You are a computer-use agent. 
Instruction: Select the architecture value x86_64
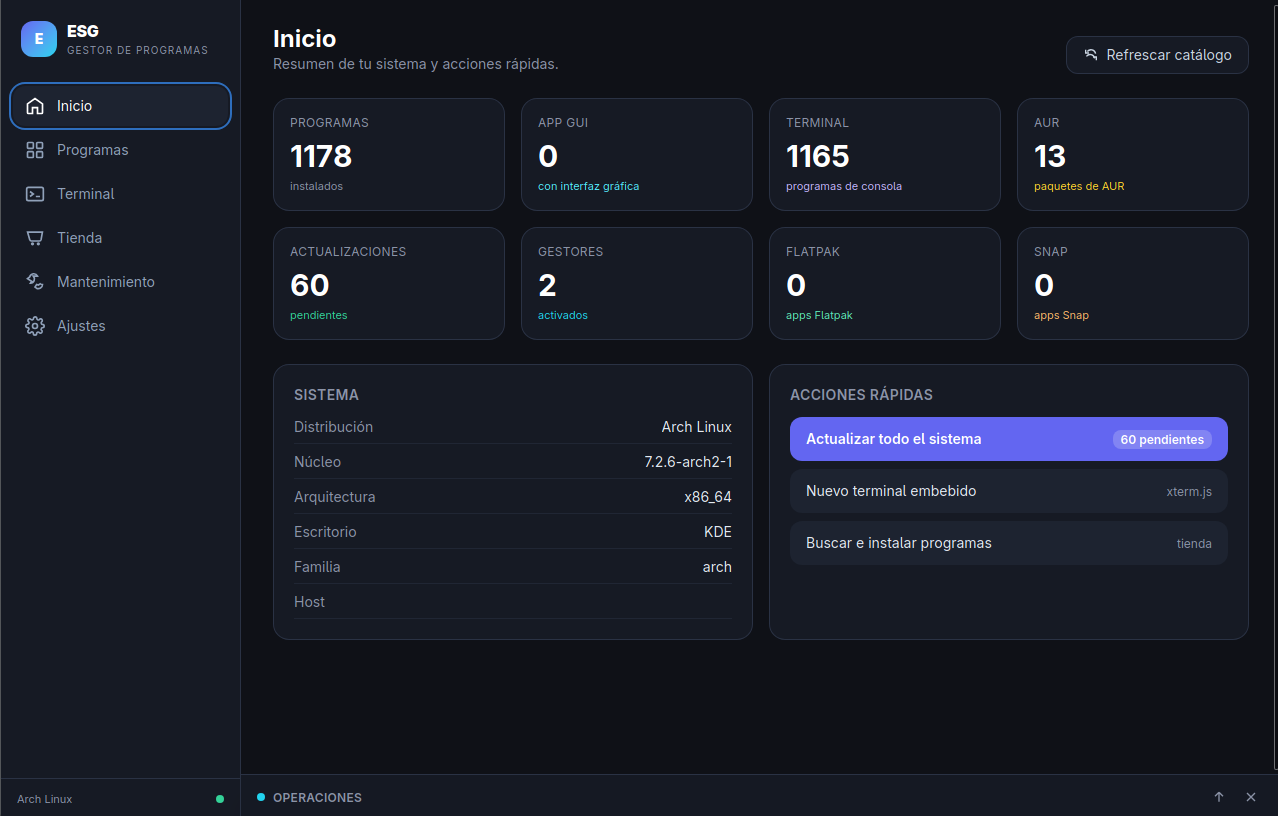tap(708, 497)
